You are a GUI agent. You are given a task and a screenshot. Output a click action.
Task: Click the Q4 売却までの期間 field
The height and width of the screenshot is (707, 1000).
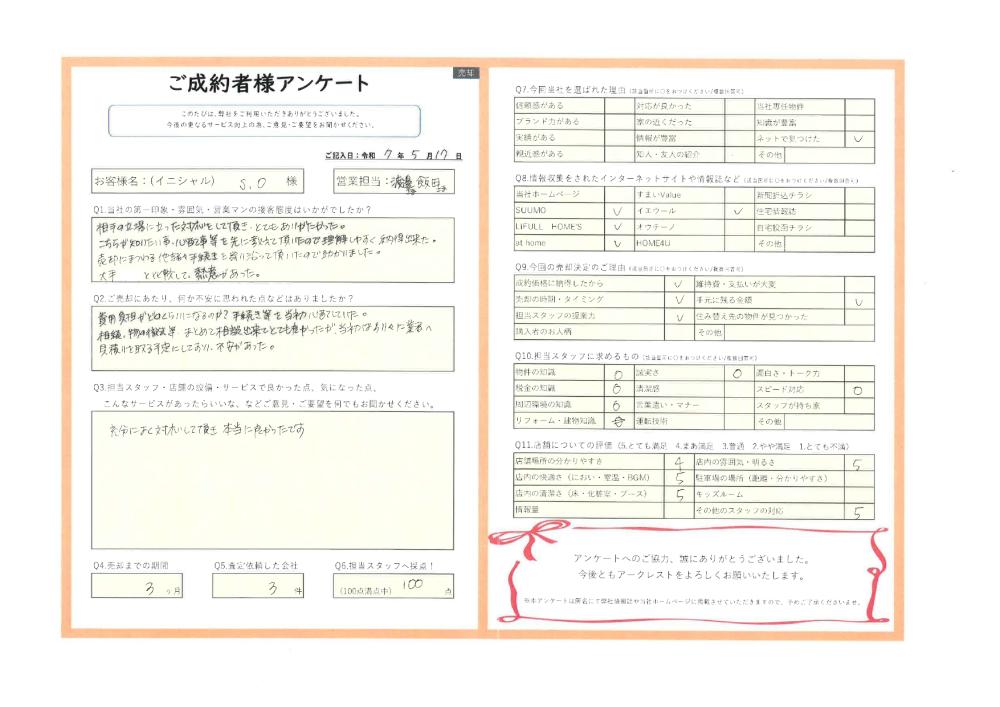[137, 586]
